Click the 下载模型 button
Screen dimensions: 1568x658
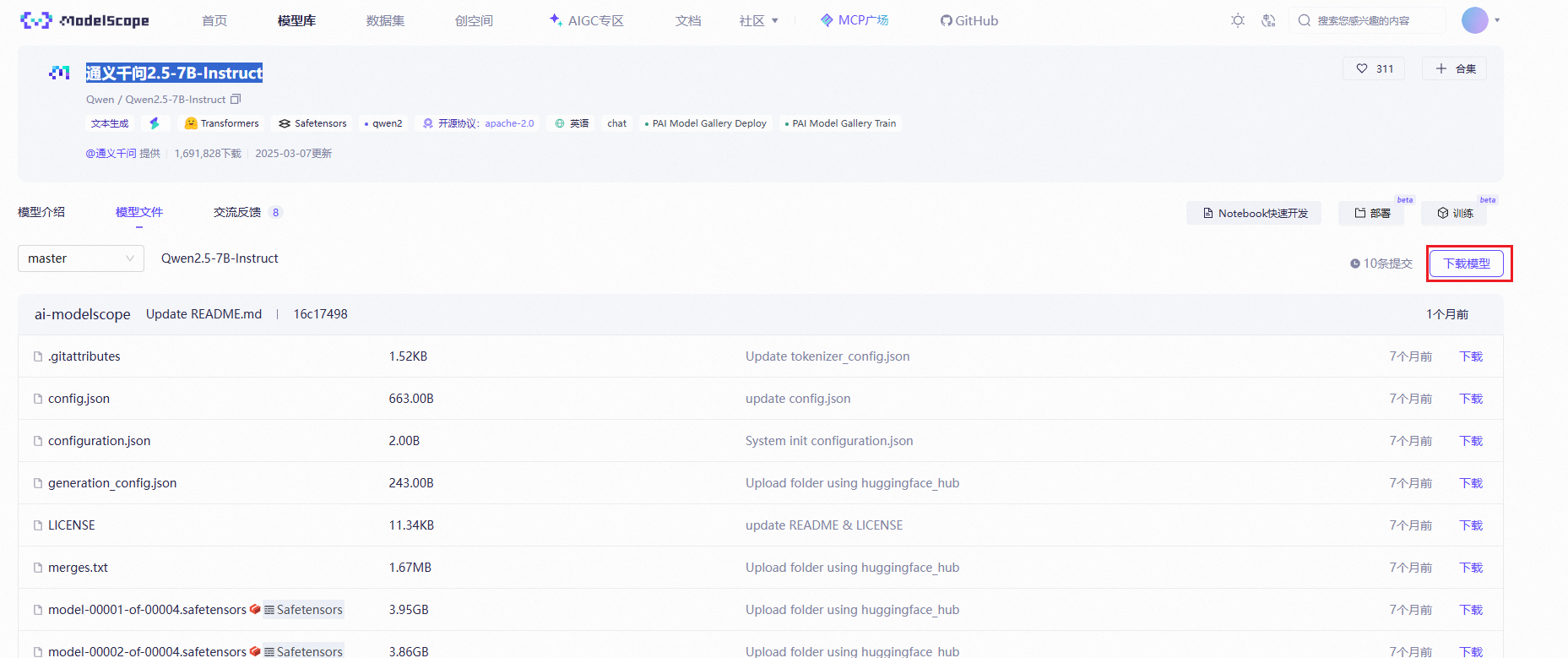click(1467, 264)
